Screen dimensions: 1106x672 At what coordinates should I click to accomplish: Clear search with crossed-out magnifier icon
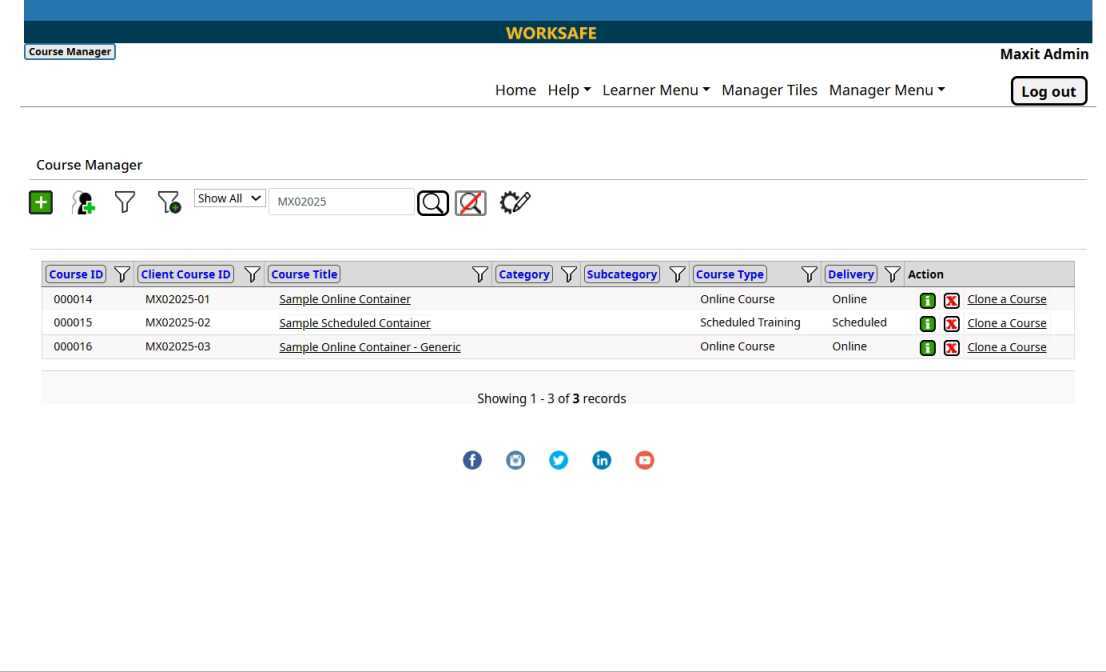(470, 202)
